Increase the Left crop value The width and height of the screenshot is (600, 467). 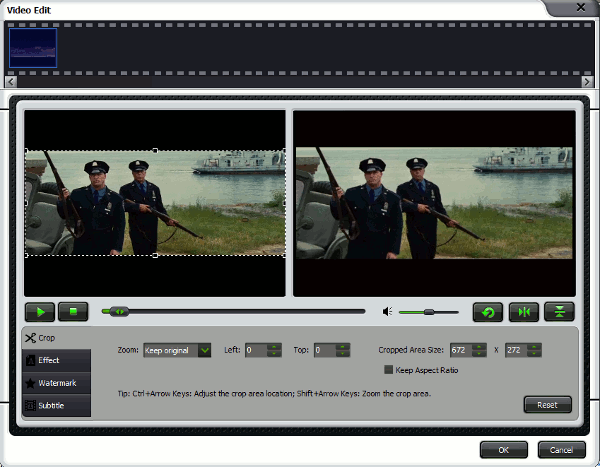[274, 347]
